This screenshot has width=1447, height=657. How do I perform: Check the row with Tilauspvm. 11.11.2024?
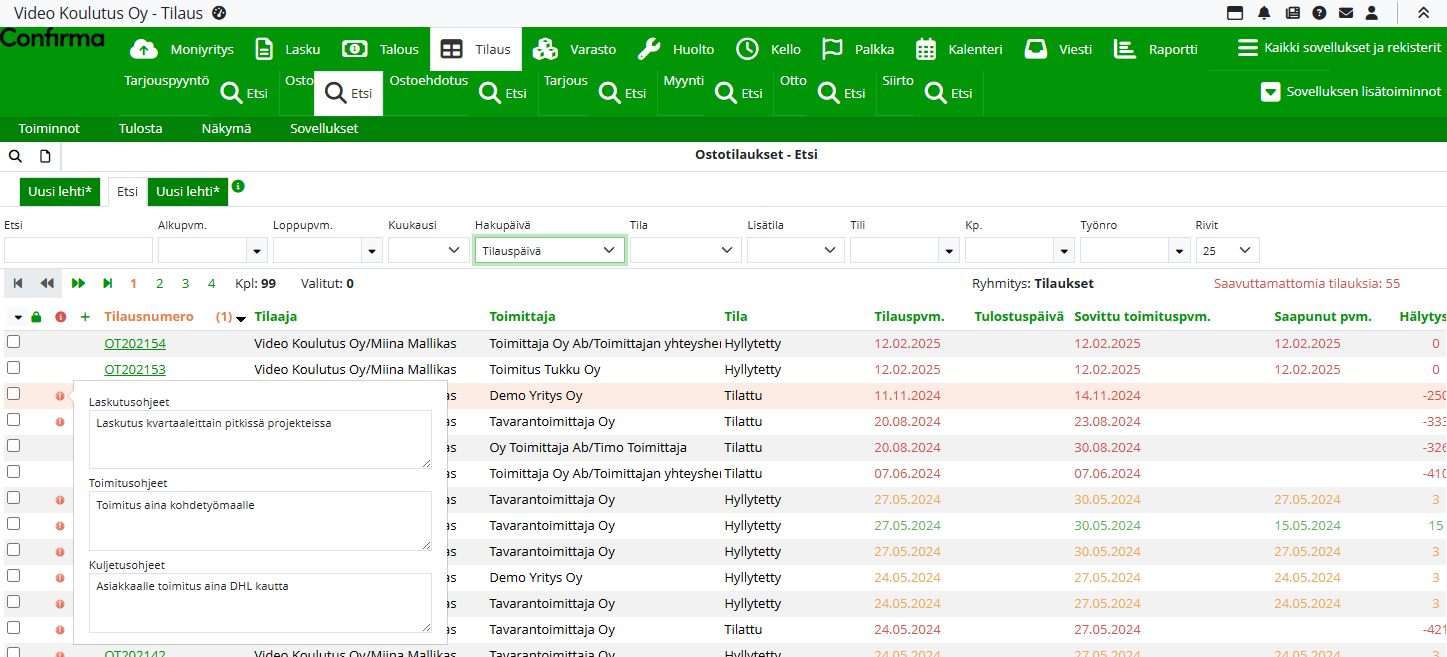pyautogui.click(x=14, y=394)
